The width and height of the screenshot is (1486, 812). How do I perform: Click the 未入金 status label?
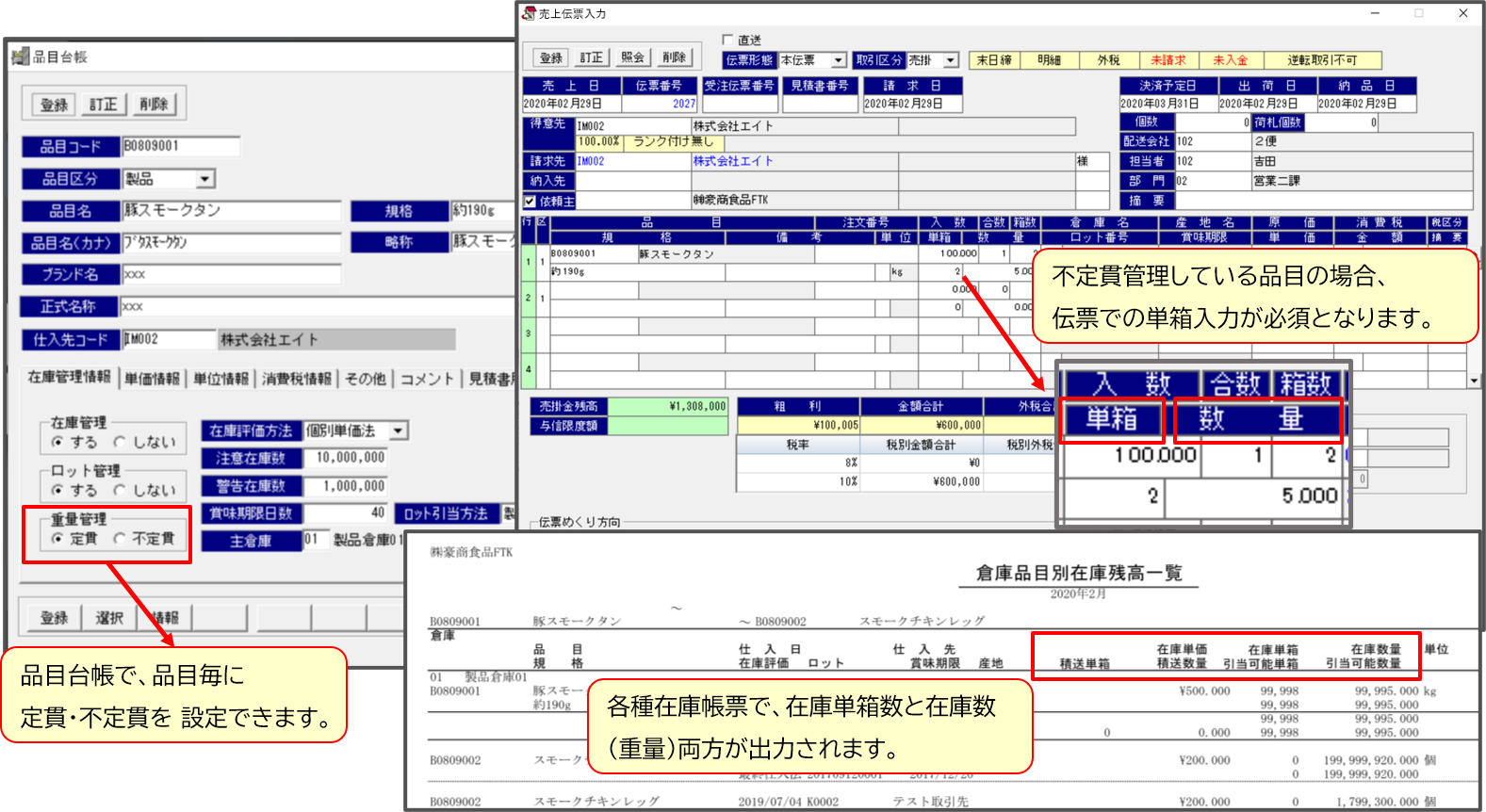point(1230,60)
